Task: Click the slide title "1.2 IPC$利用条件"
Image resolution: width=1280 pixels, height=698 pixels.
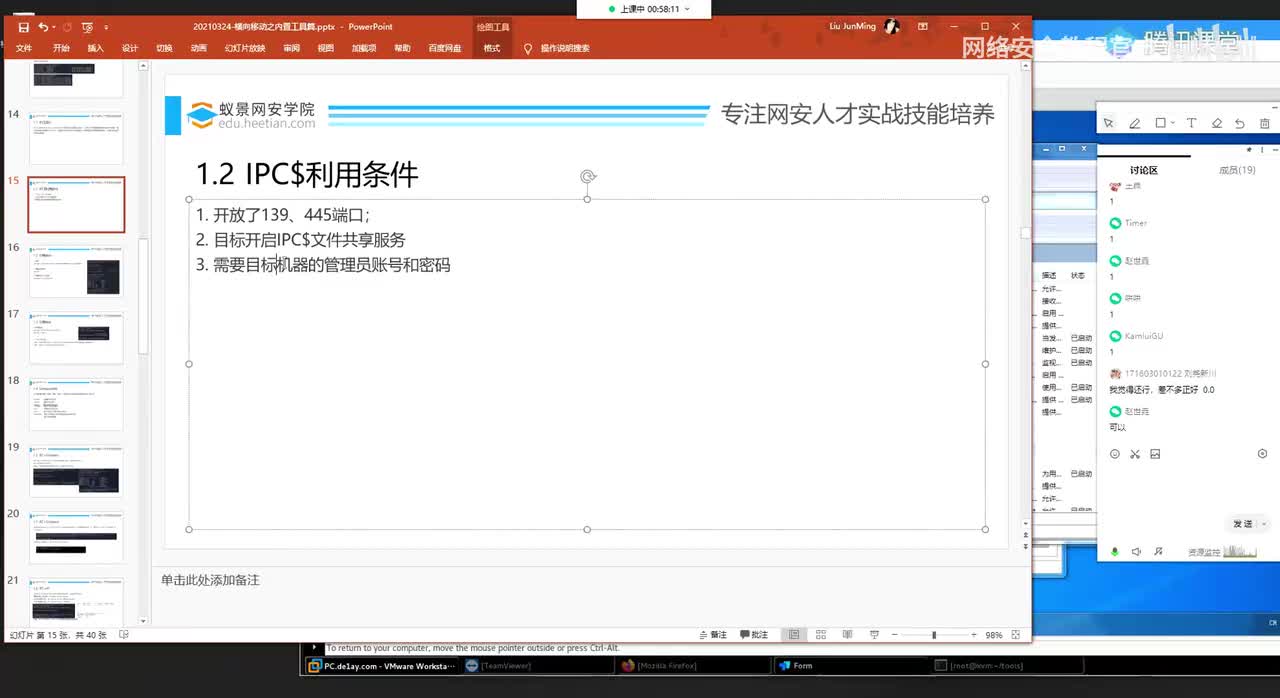Action: [307, 174]
